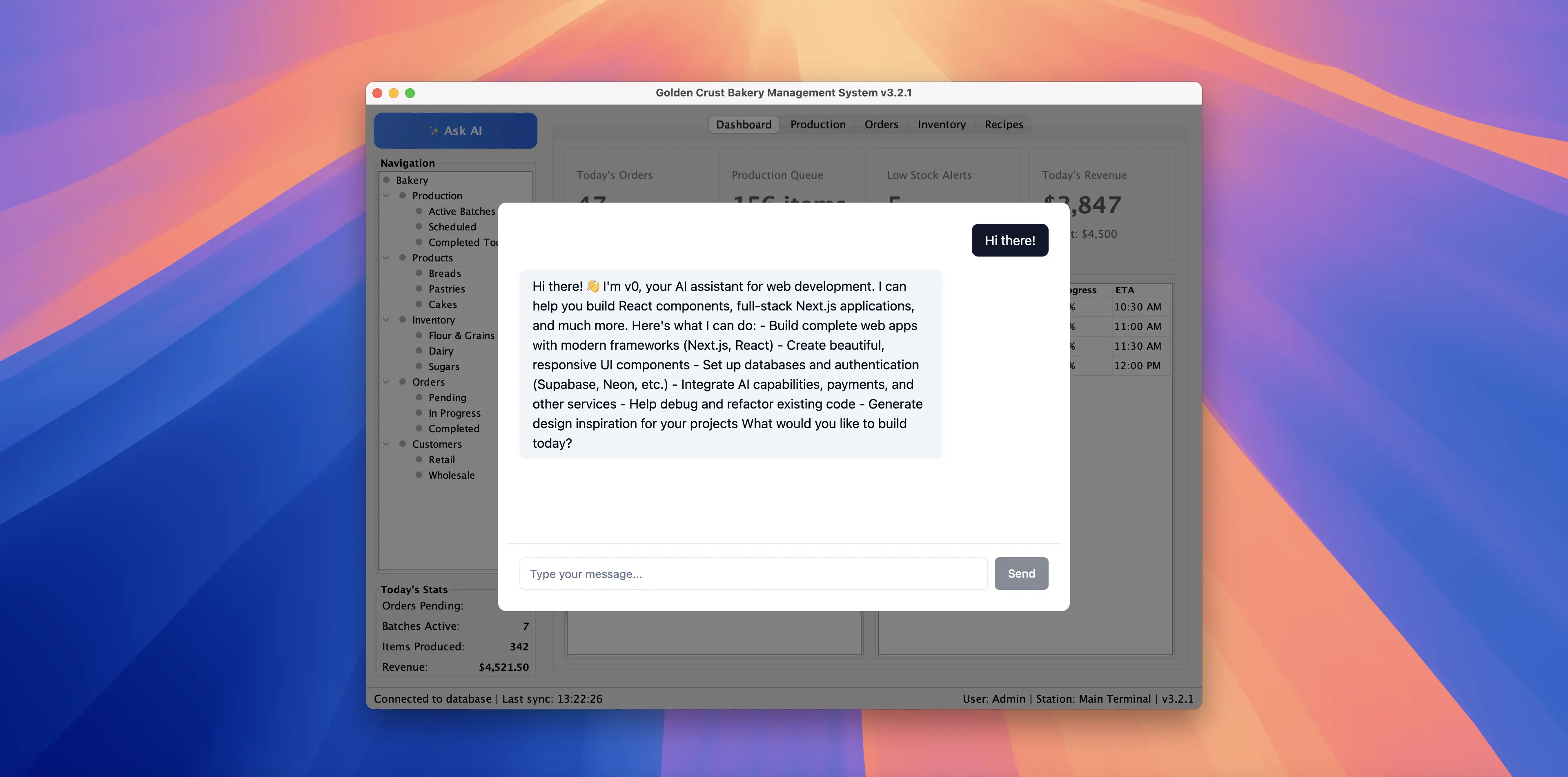Select the Wholesale customers icon
Viewport: 1568px width, 777px height.
[419, 475]
